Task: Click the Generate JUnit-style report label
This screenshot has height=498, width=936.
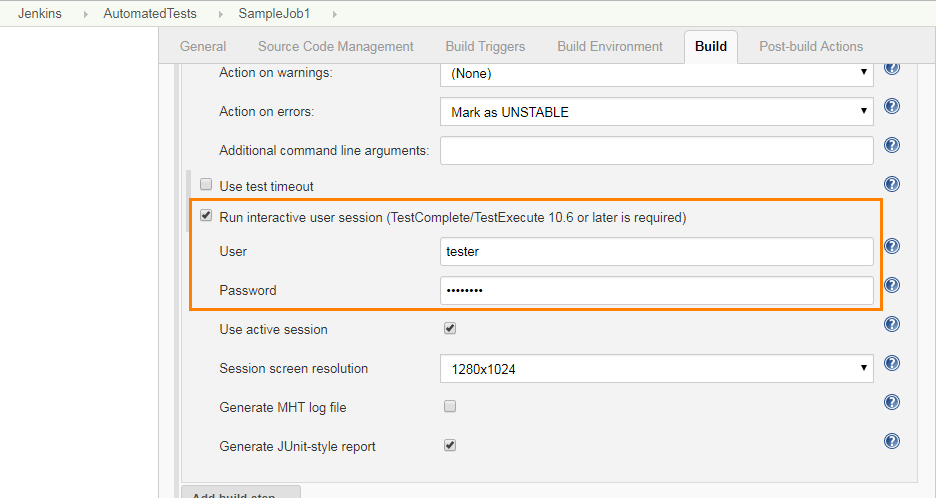Action: pyautogui.click(x=297, y=447)
